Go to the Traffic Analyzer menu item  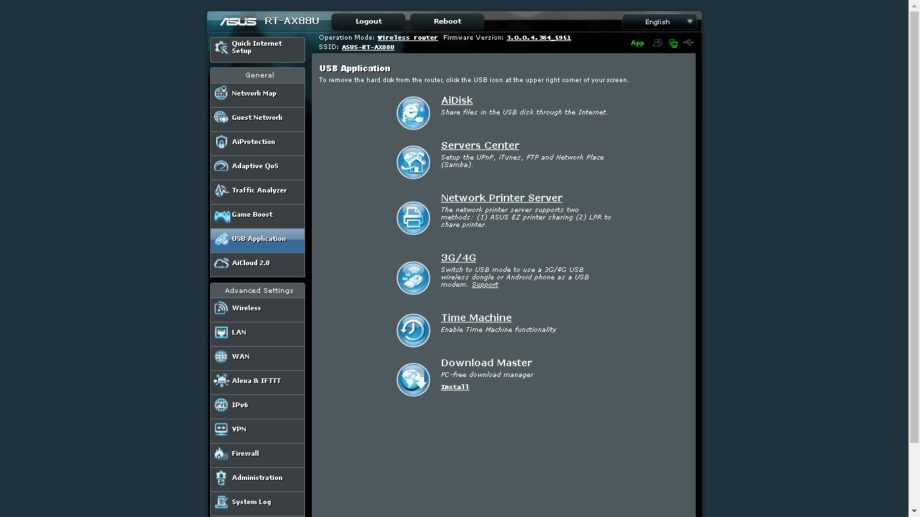pyautogui.click(x=257, y=191)
